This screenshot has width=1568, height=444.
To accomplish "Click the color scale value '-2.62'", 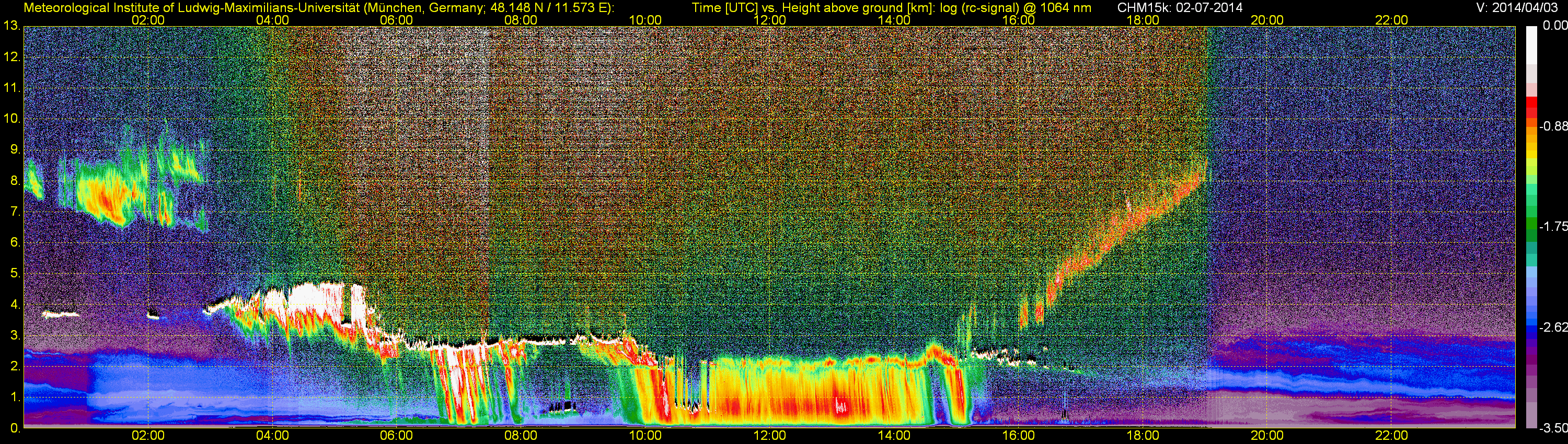I will point(1553,328).
